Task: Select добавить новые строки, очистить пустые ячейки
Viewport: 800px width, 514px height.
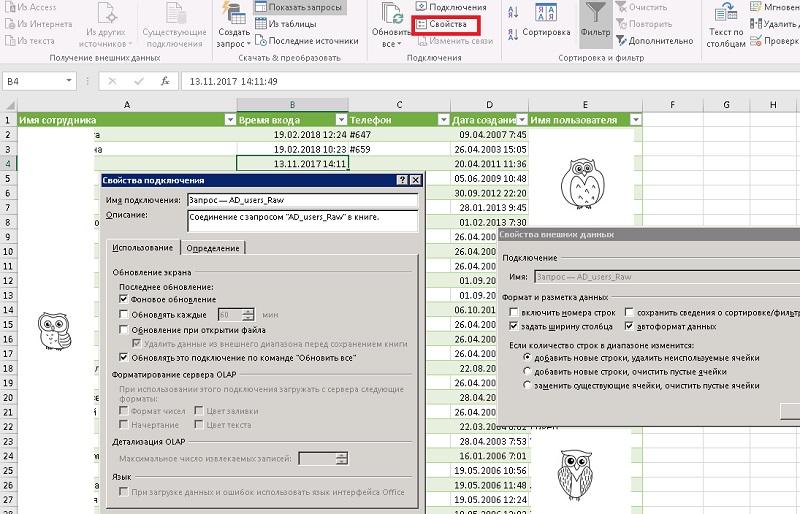Action: pyautogui.click(x=528, y=372)
